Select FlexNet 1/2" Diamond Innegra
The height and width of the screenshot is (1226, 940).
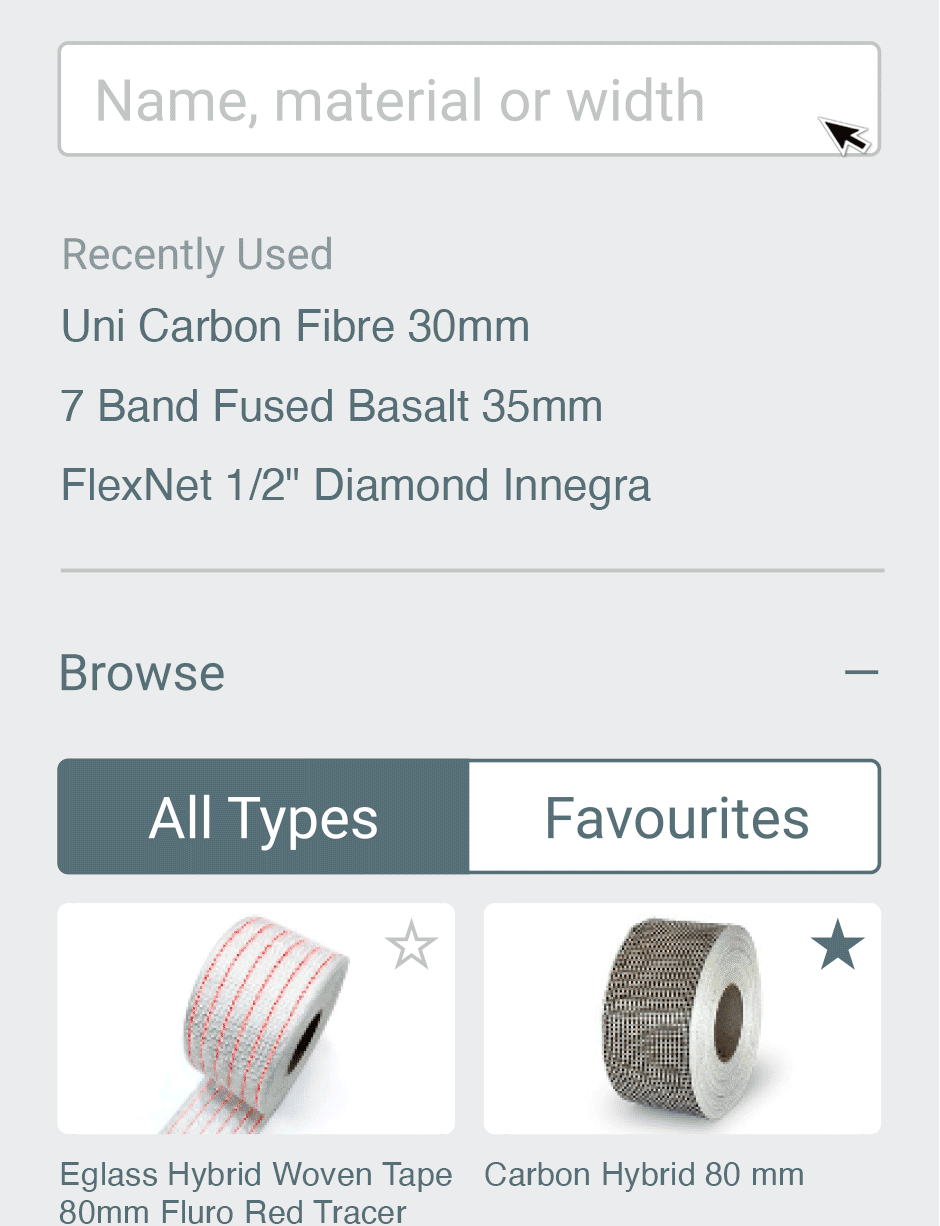coord(355,486)
